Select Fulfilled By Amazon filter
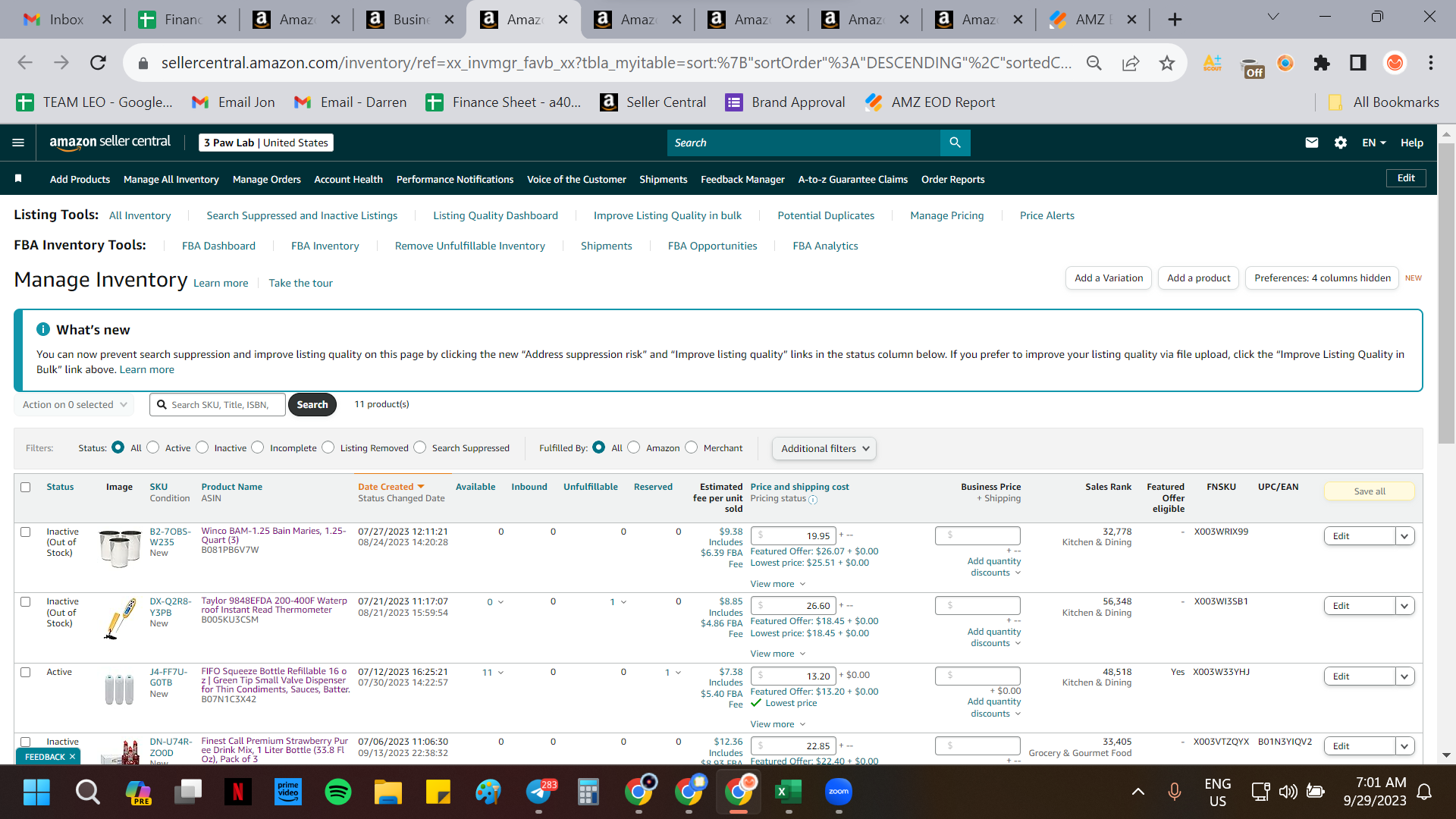Screen dimensions: 1456x819 [x=634, y=447]
